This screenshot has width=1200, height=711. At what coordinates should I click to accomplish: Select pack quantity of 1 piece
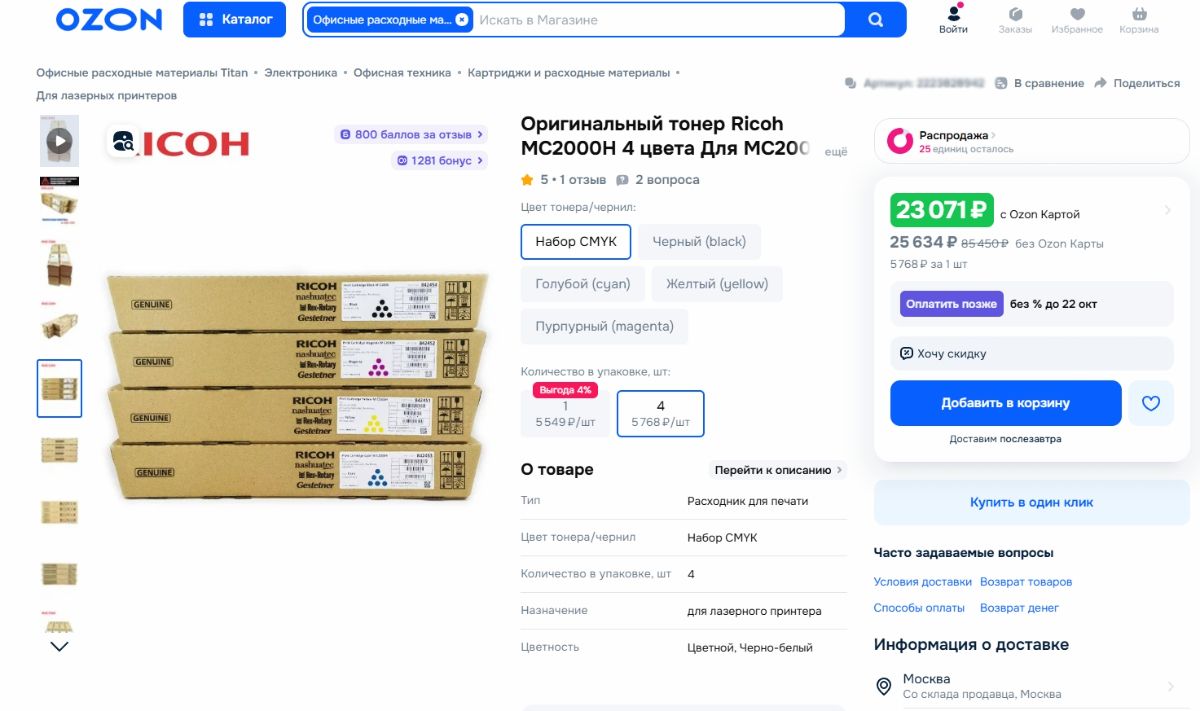tap(565, 414)
